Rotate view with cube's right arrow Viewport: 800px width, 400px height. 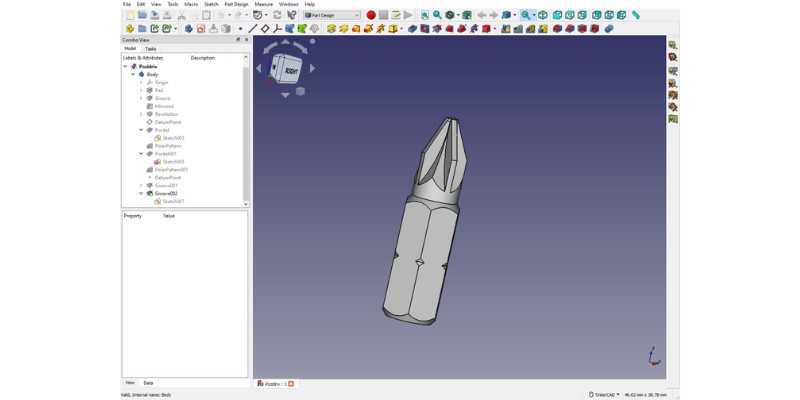point(312,68)
